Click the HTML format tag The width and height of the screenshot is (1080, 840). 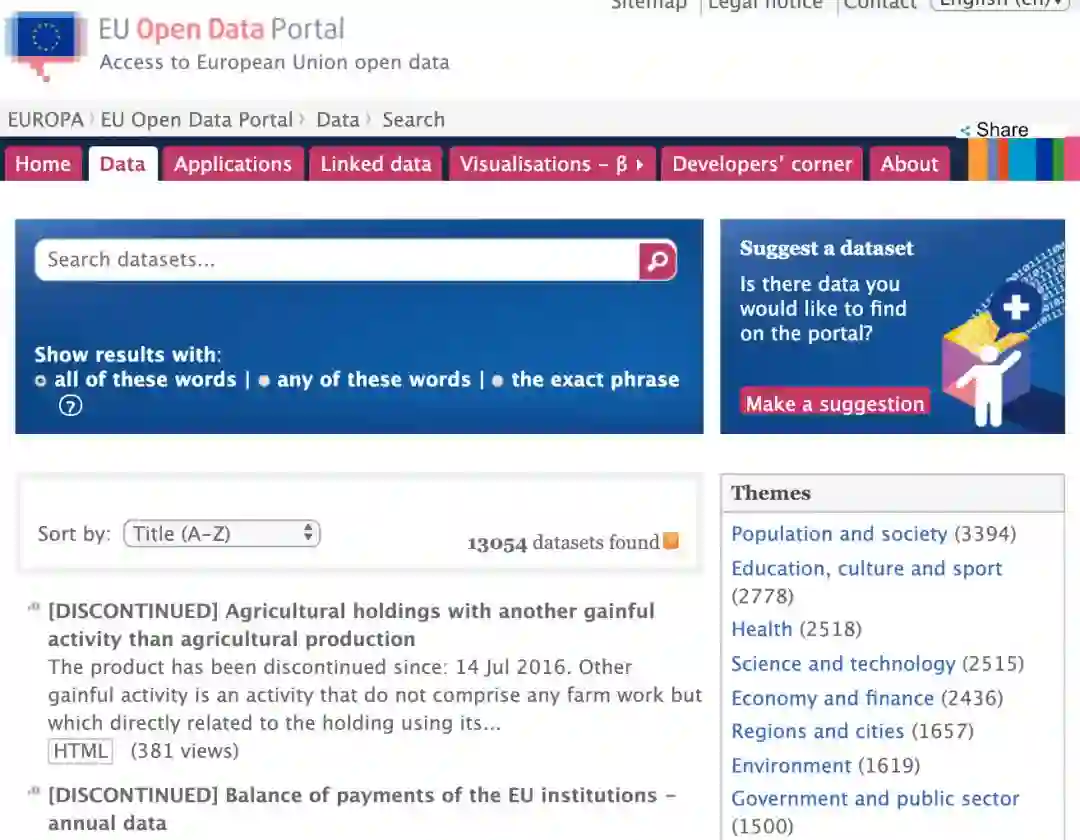(81, 751)
